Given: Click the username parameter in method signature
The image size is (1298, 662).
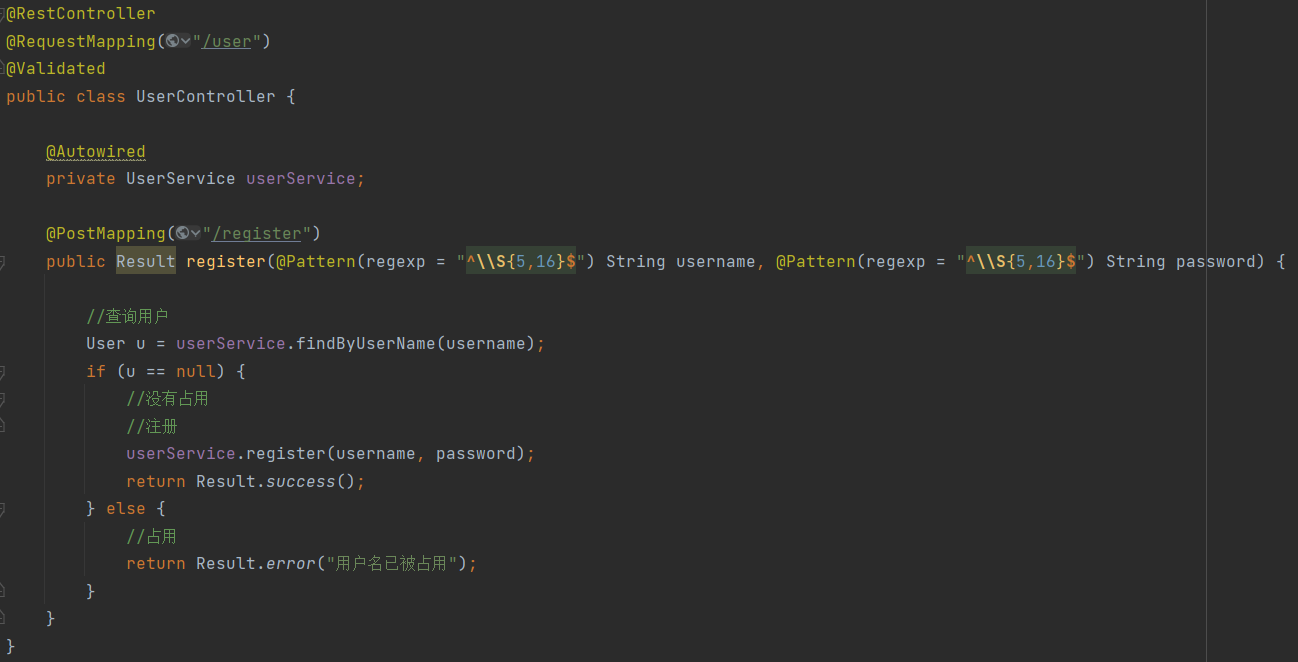Looking at the screenshot, I should pos(716,262).
